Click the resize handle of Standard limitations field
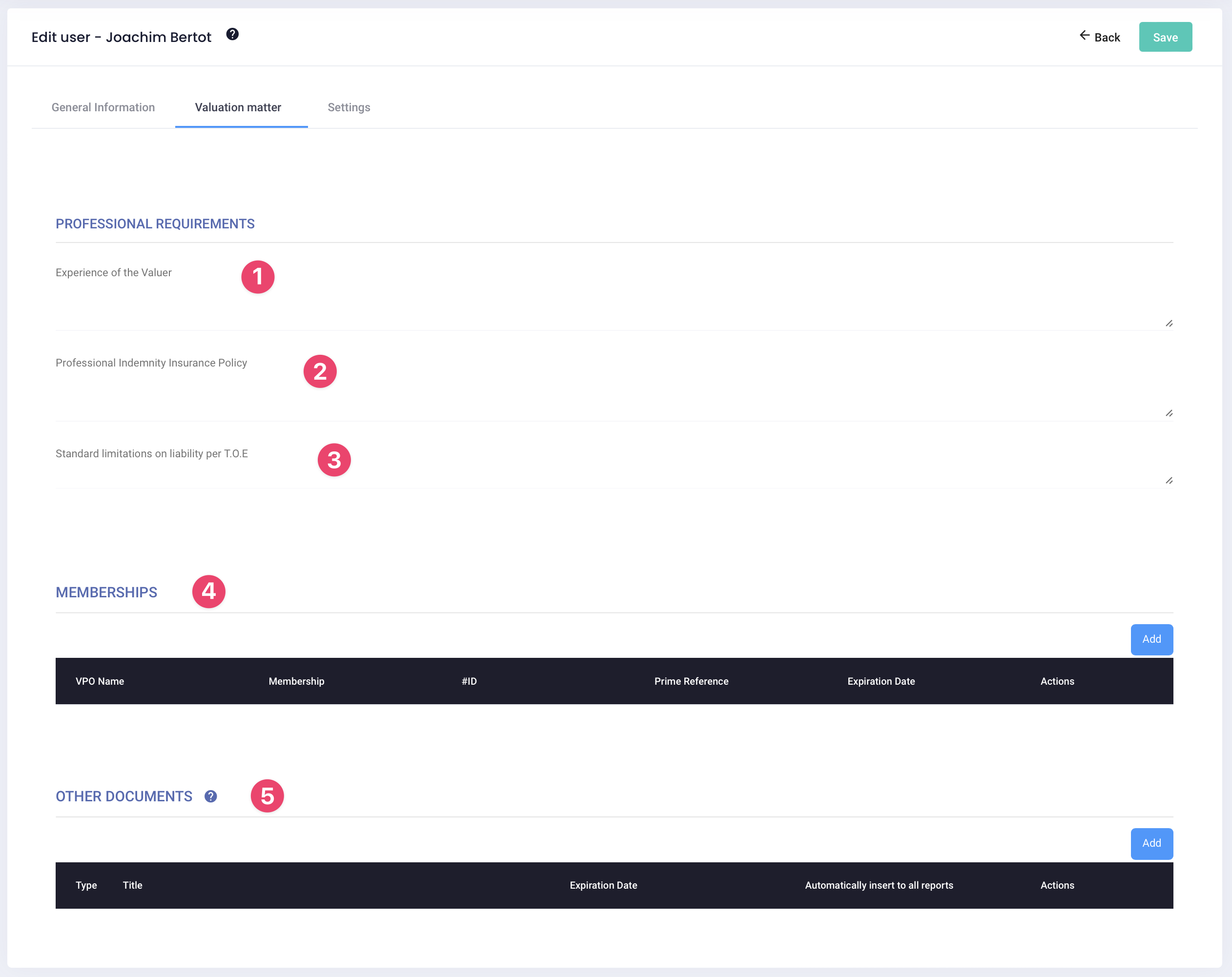The height and width of the screenshot is (977, 1232). (1169, 481)
